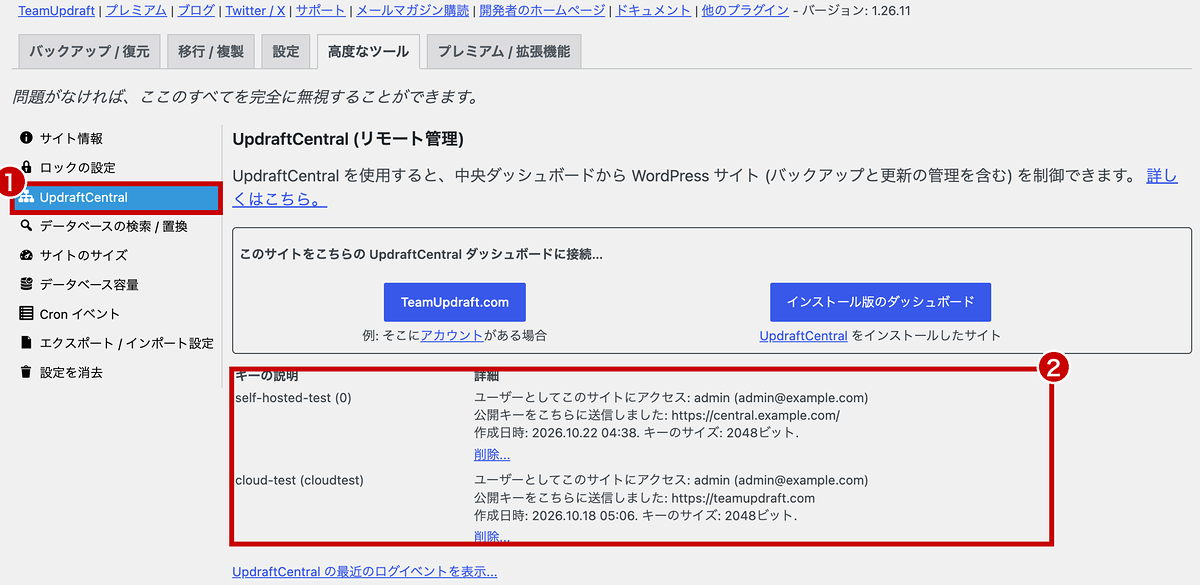Click the cloud-test (cloudtest) key name

299,480
